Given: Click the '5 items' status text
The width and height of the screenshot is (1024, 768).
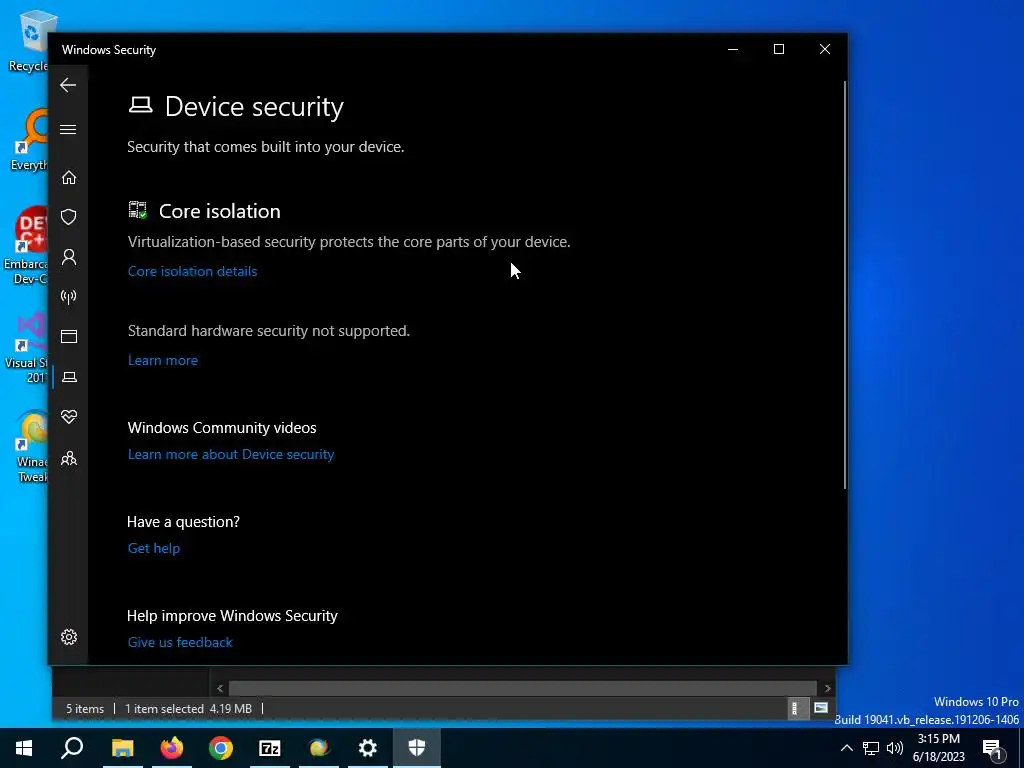Looking at the screenshot, I should pos(85,709).
